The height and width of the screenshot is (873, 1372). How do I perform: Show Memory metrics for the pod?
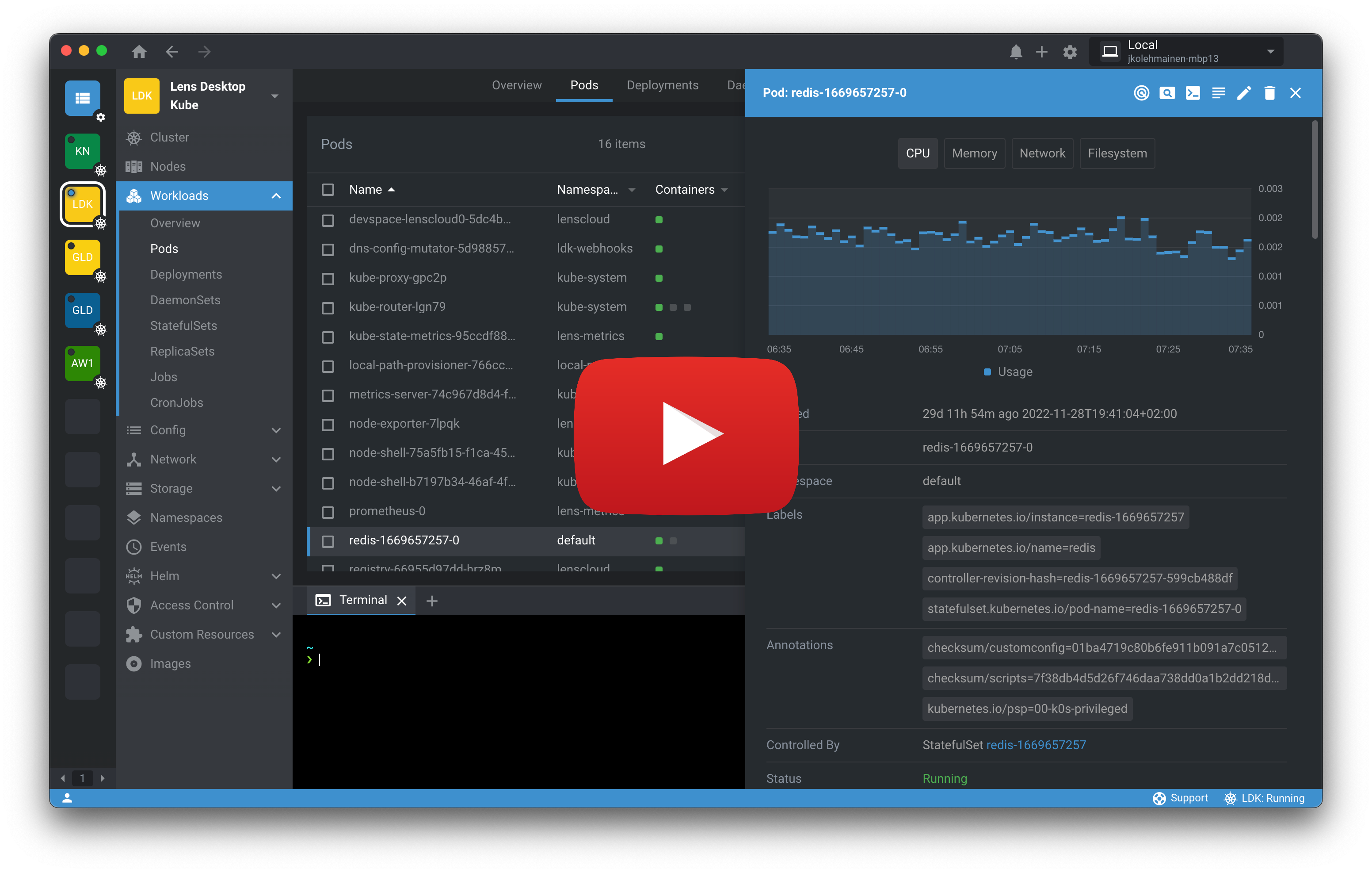tap(974, 153)
